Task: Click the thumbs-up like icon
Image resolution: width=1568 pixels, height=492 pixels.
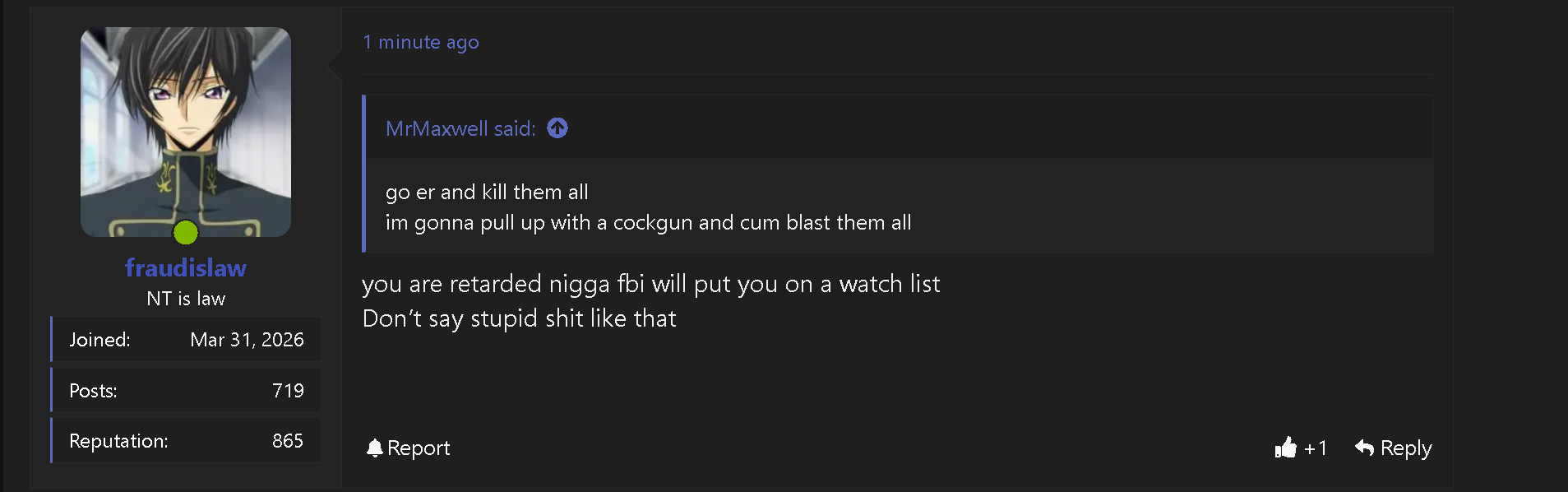Action: [1285, 448]
